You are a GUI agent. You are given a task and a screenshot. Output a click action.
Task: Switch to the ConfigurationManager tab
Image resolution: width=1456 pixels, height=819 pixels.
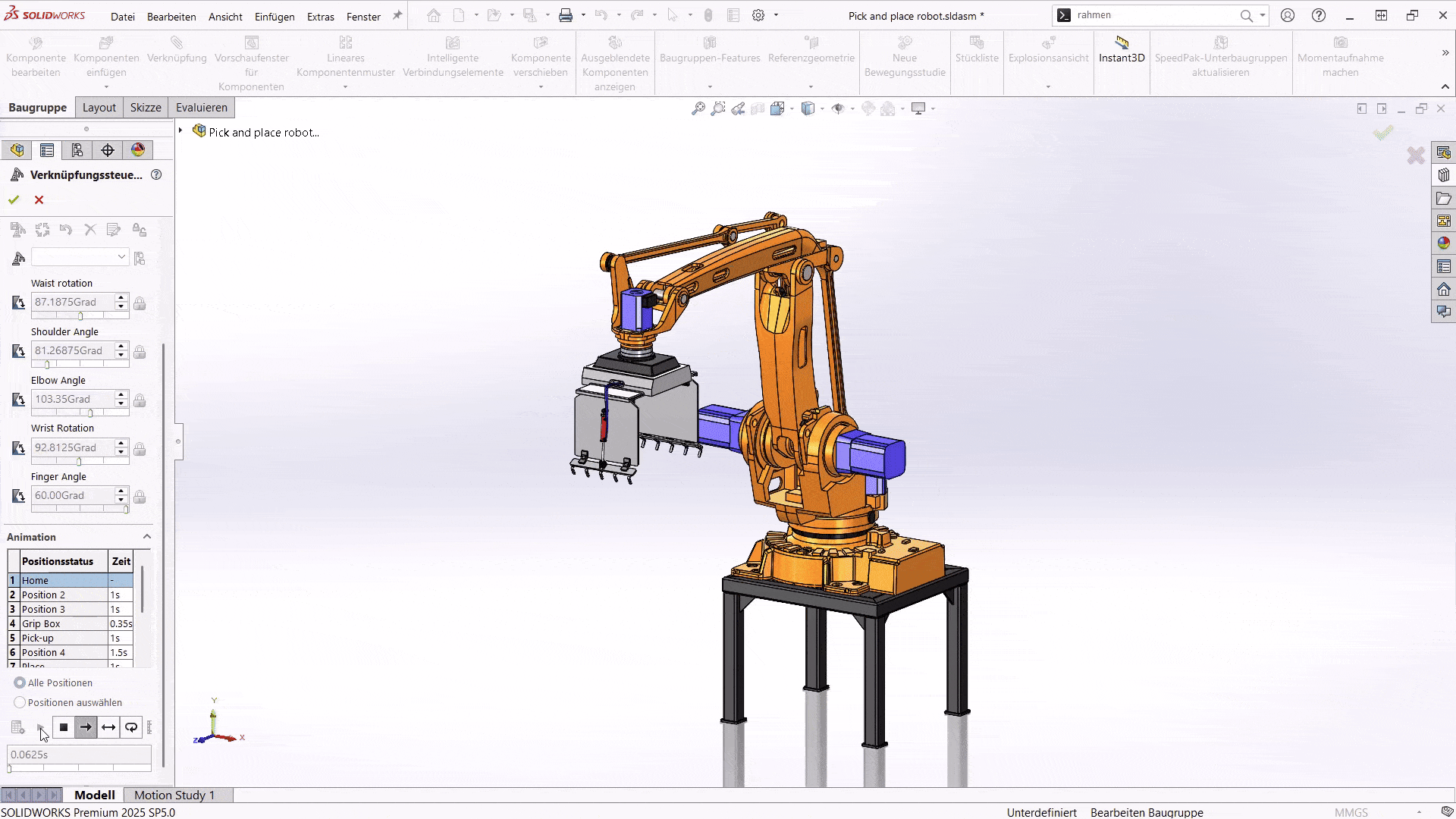(x=76, y=149)
